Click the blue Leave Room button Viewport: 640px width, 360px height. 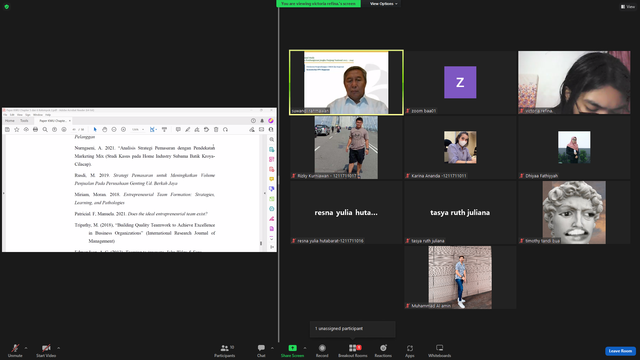(x=620, y=351)
